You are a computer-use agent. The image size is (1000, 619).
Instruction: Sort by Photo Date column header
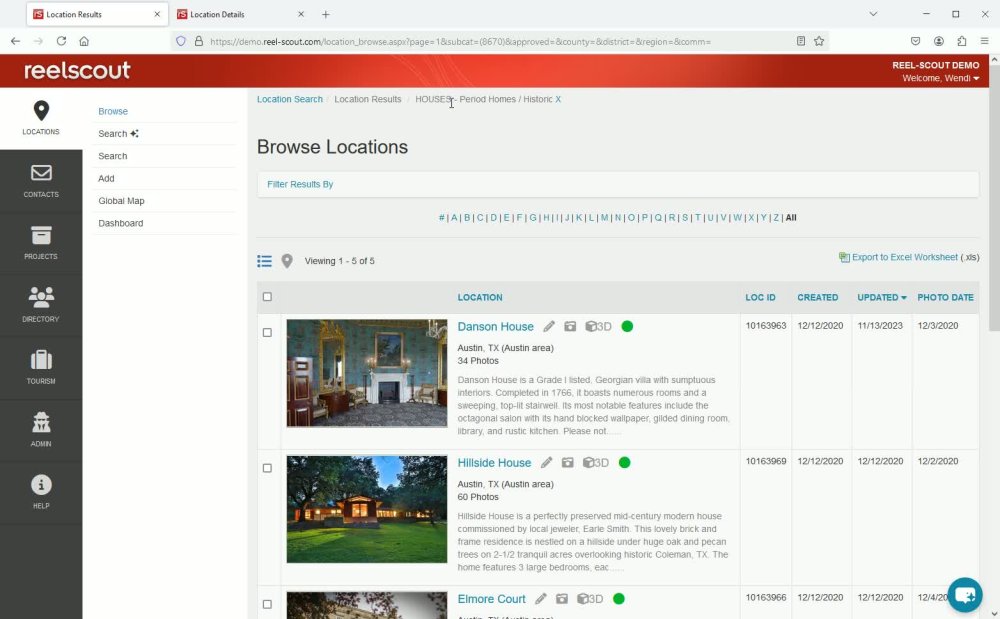pos(945,297)
